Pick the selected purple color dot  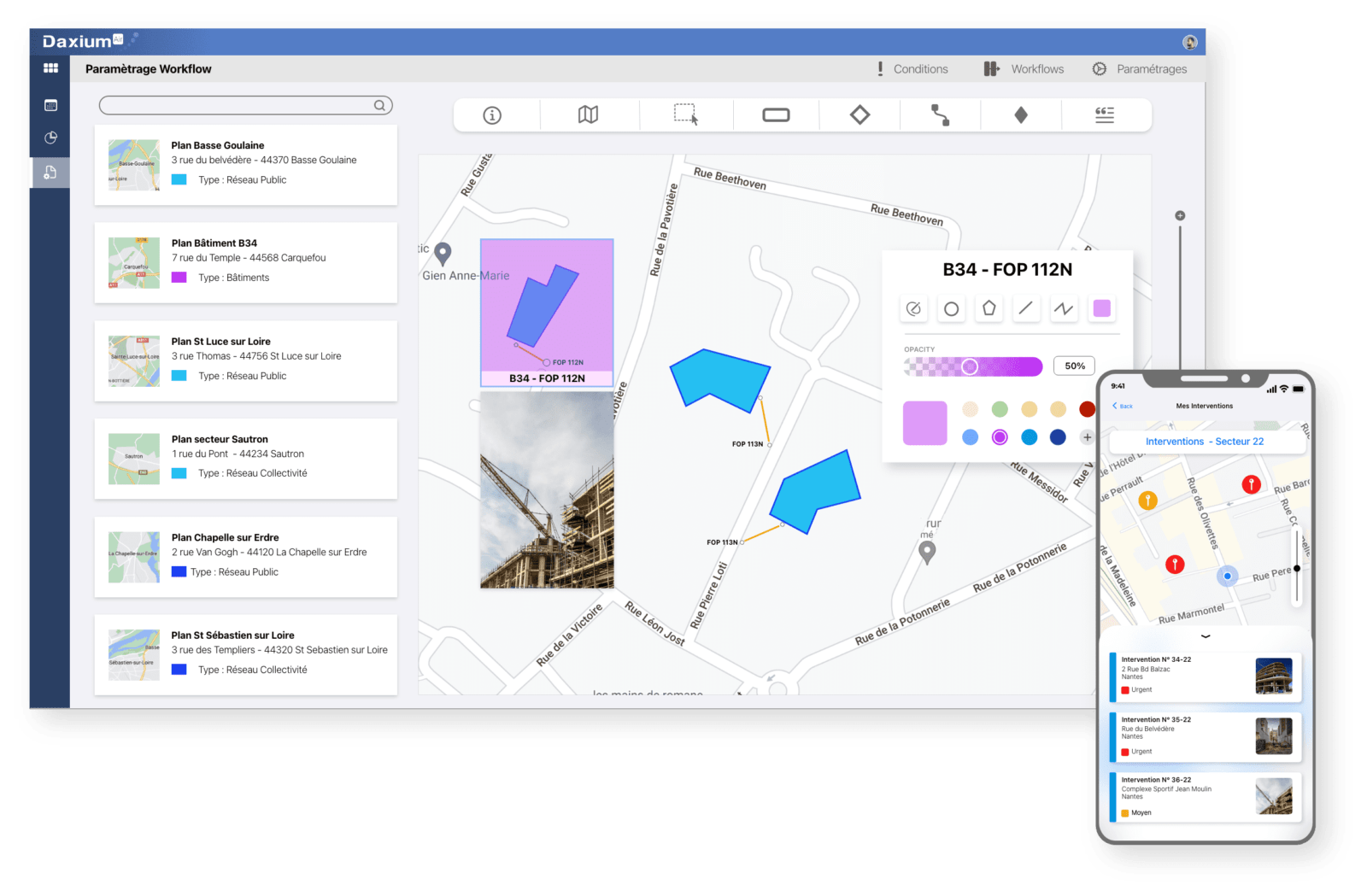click(1000, 437)
